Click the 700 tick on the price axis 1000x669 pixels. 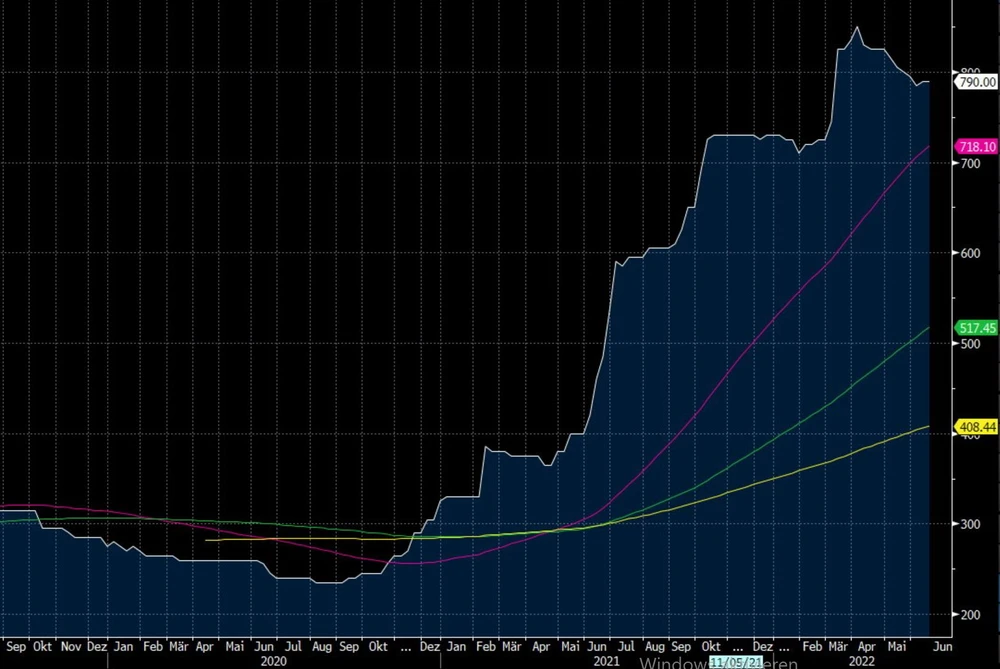coord(968,163)
